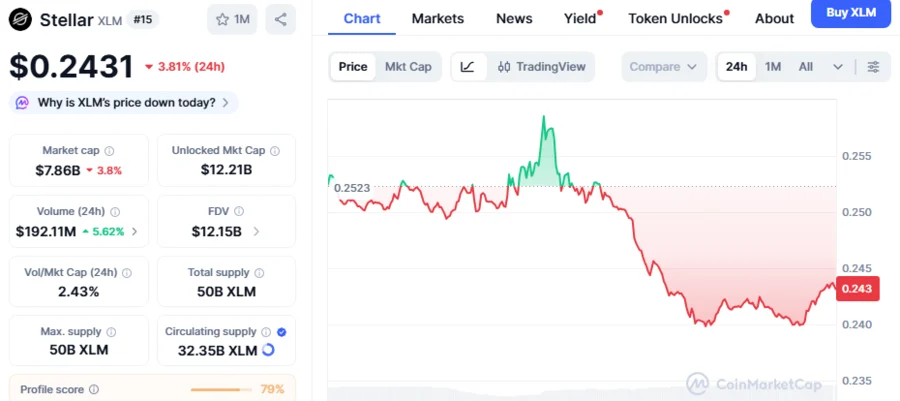Select the 1M time range

(x=773, y=67)
